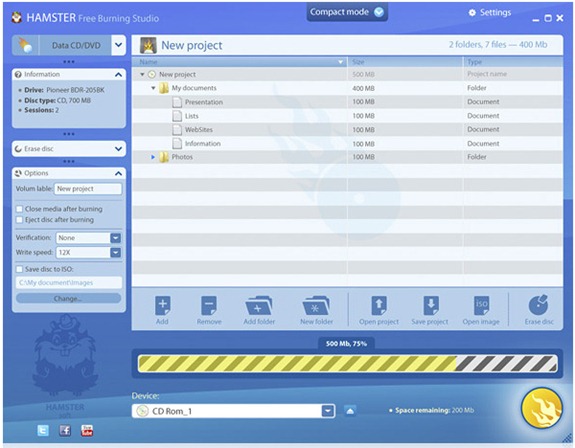This screenshot has height=448, width=575.
Task: Click the disc capacity progress bar
Action: [x=348, y=364]
